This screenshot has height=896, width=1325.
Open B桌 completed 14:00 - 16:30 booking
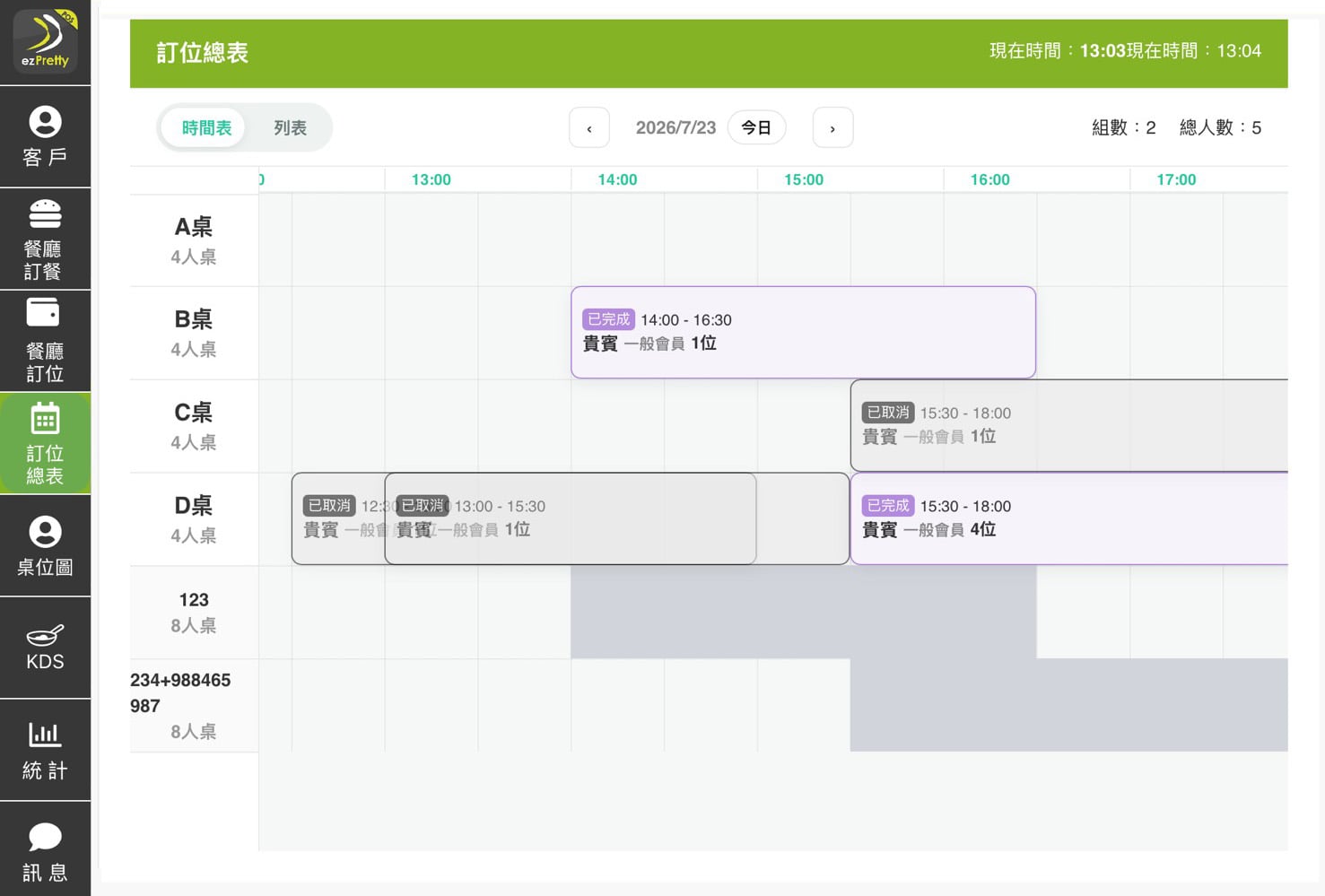click(x=803, y=333)
